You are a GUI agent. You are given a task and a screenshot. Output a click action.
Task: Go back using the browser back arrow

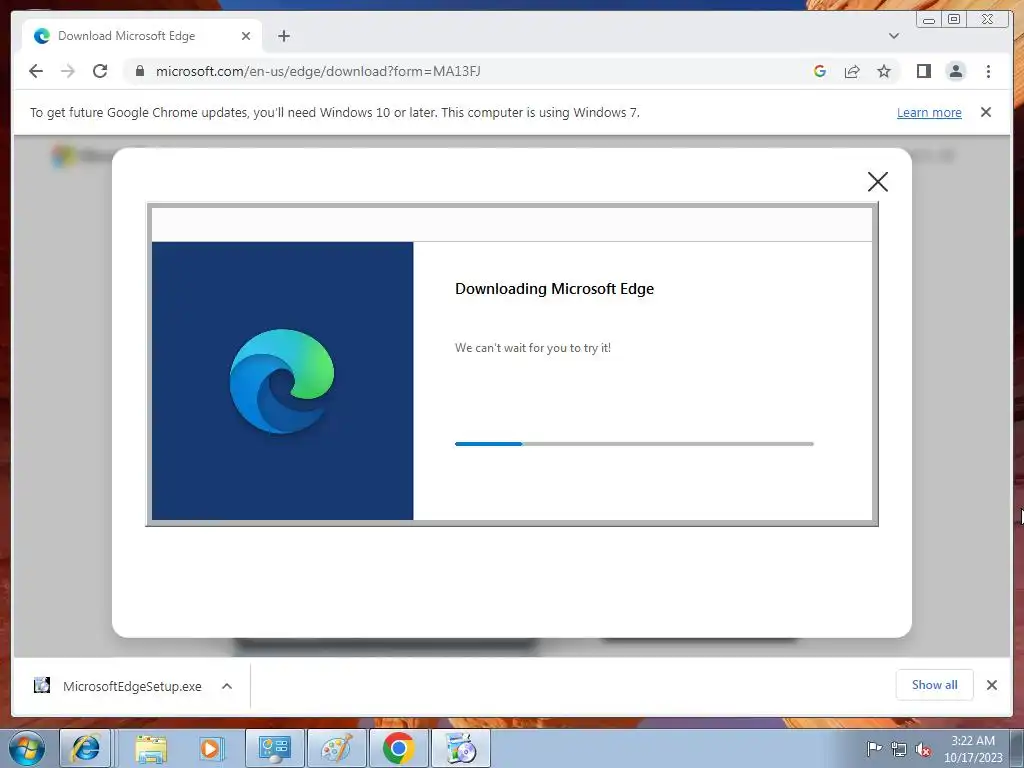point(36,71)
